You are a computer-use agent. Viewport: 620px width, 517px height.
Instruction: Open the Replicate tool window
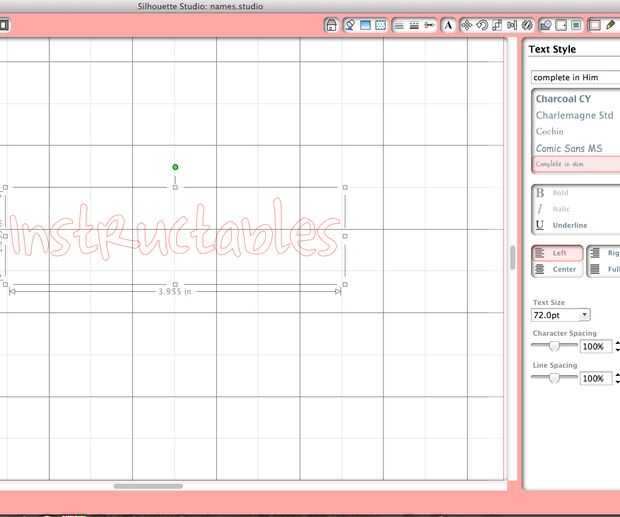(527, 25)
